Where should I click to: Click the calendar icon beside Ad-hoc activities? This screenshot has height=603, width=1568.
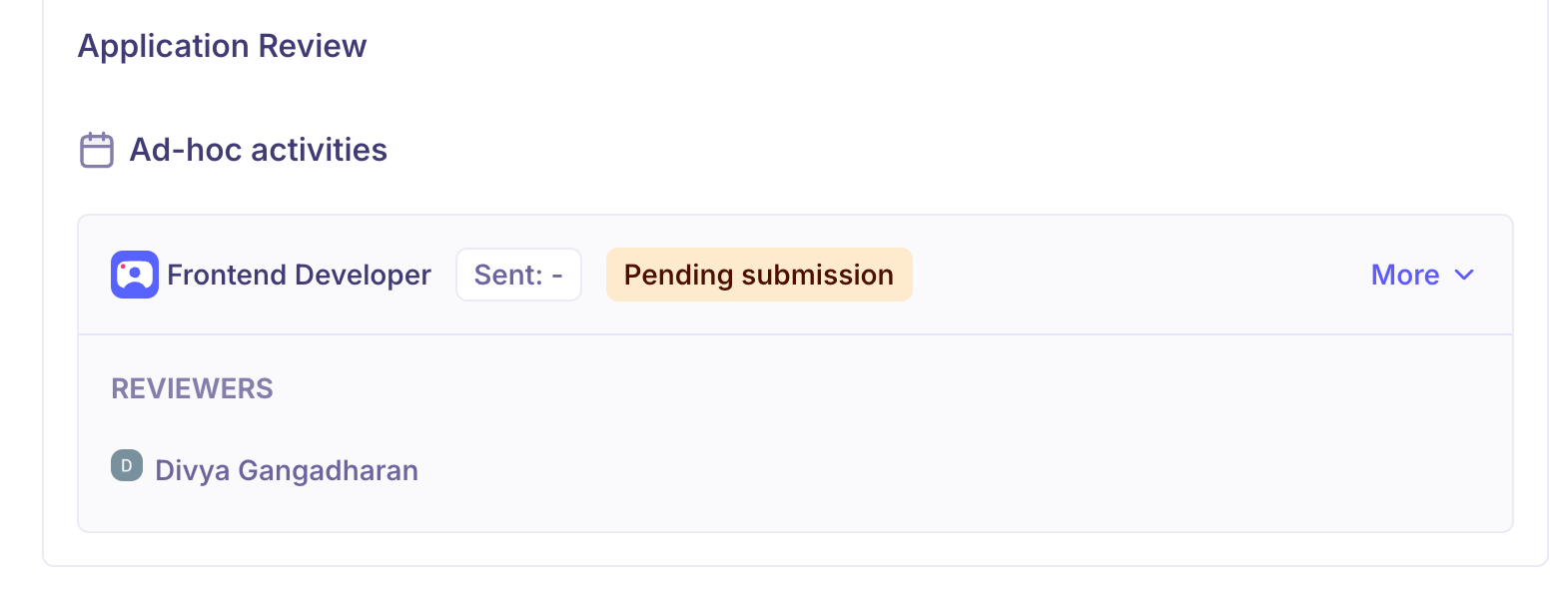click(x=97, y=150)
